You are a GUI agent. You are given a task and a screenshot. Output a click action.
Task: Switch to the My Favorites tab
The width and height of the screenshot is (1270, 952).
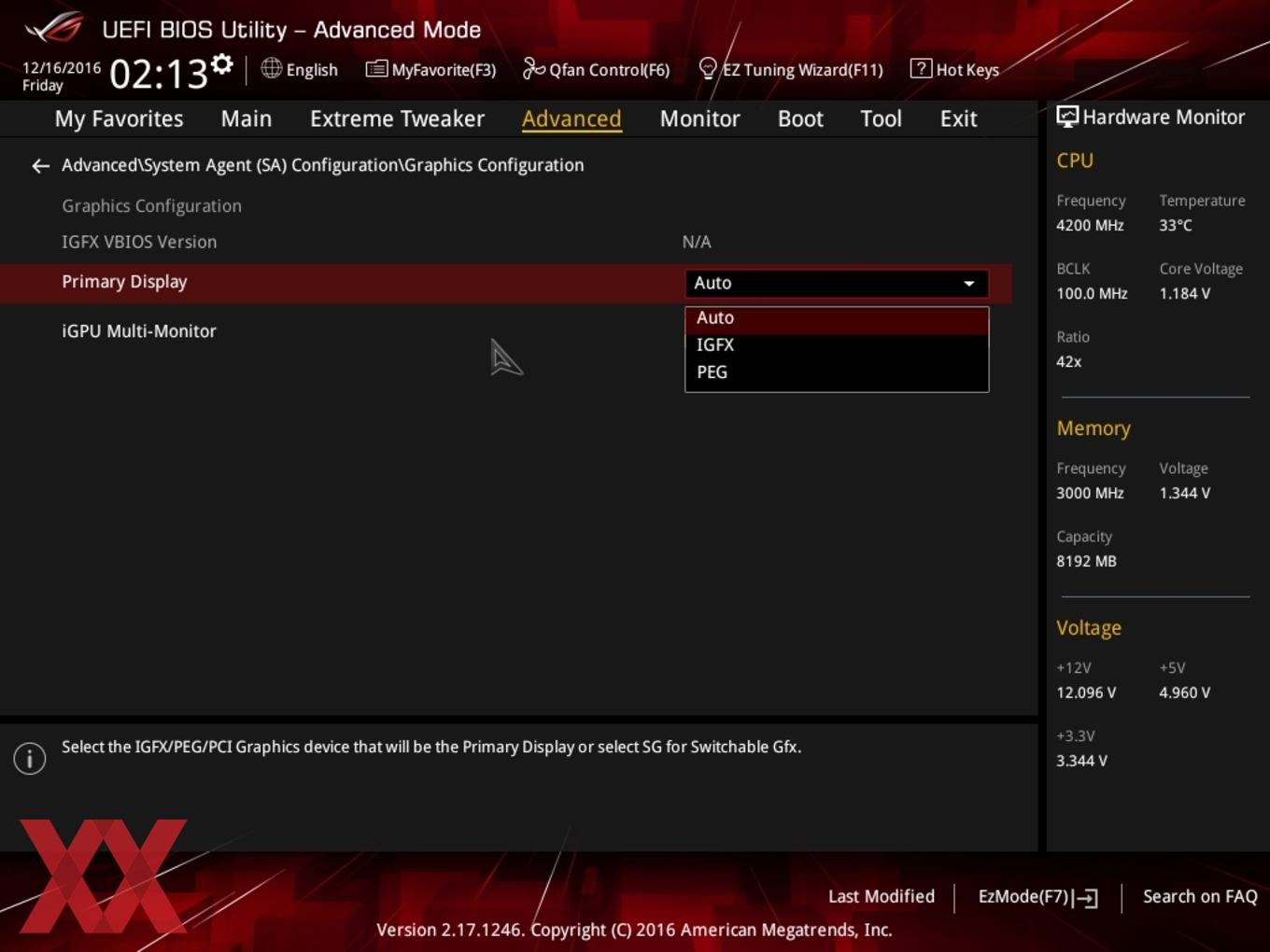coord(119,119)
